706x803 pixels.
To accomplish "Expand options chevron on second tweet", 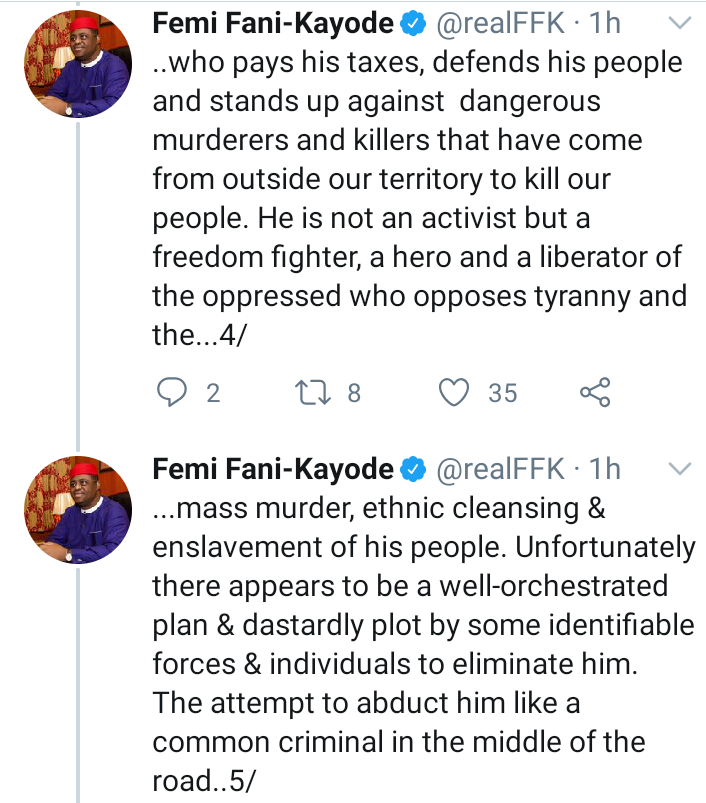I will click(x=680, y=469).
